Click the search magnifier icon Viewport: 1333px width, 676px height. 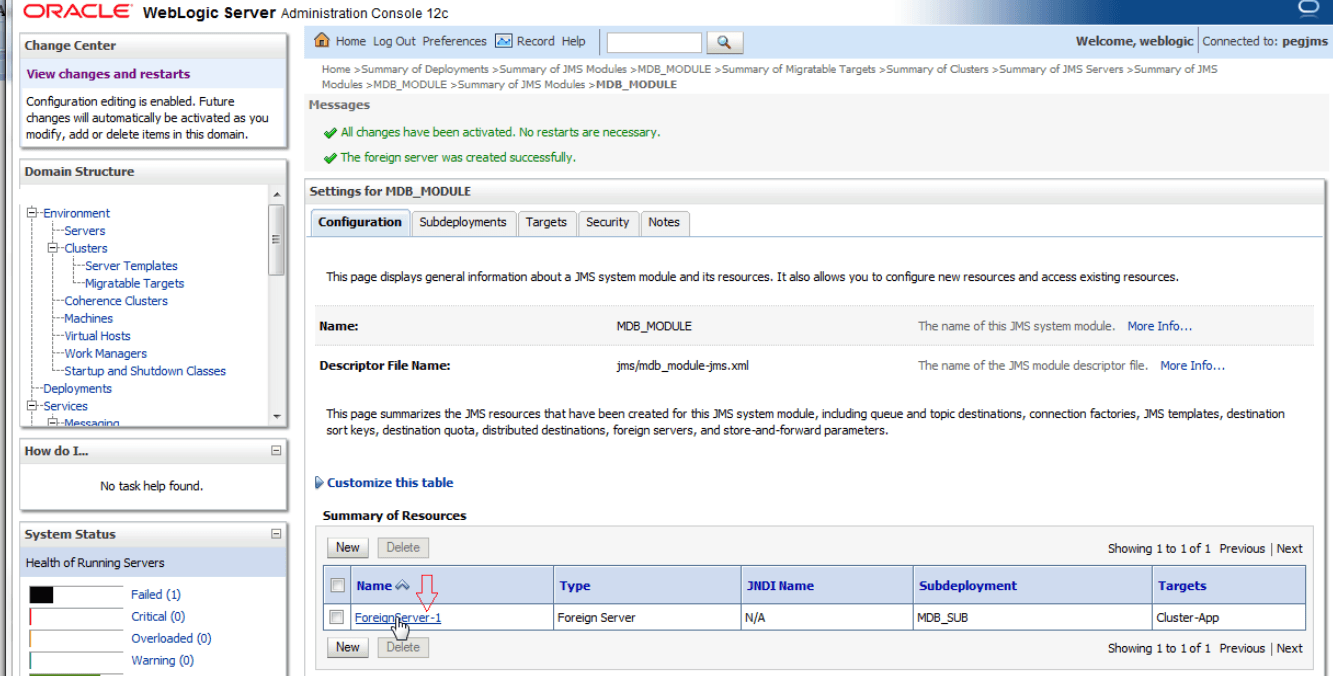724,42
